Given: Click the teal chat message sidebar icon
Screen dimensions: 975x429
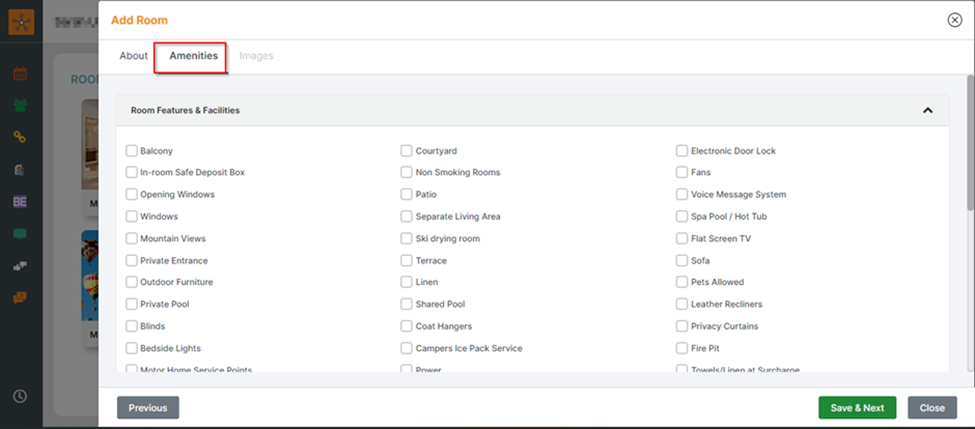Looking at the screenshot, I should click(20, 234).
